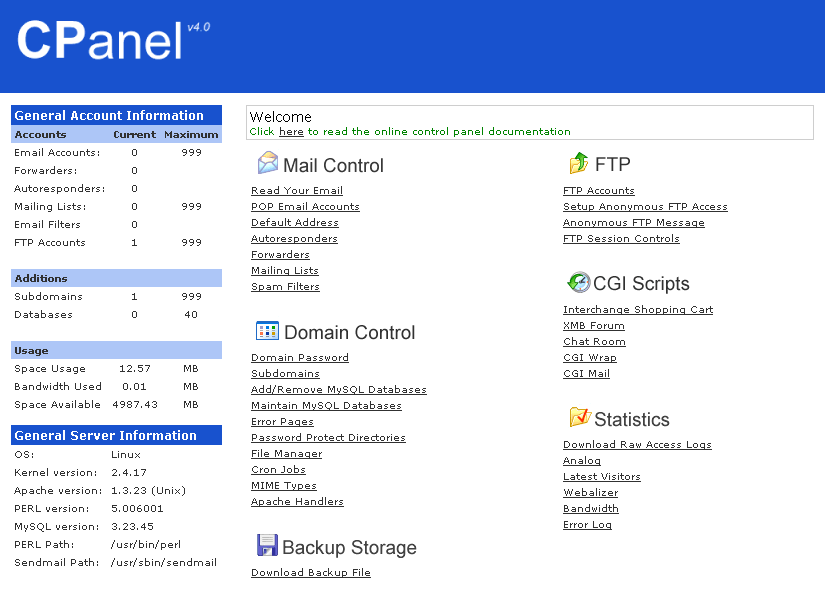
Task: Open Interchange Shopping Cart script
Action: (x=638, y=310)
